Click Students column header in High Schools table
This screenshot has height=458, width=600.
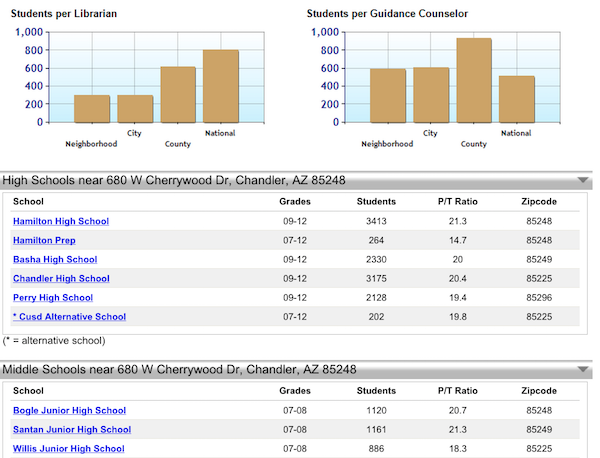[x=376, y=202]
